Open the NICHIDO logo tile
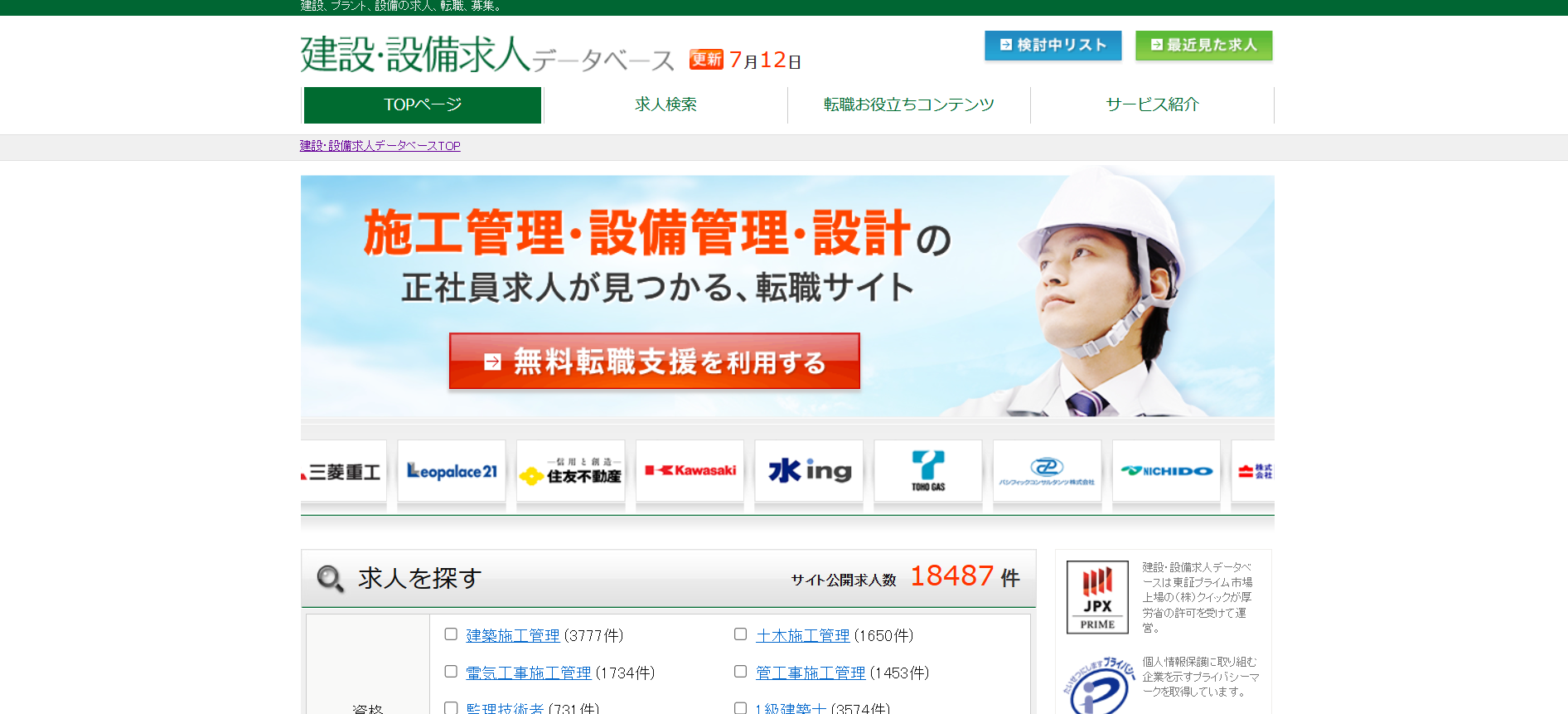1568x714 pixels. [1166, 471]
